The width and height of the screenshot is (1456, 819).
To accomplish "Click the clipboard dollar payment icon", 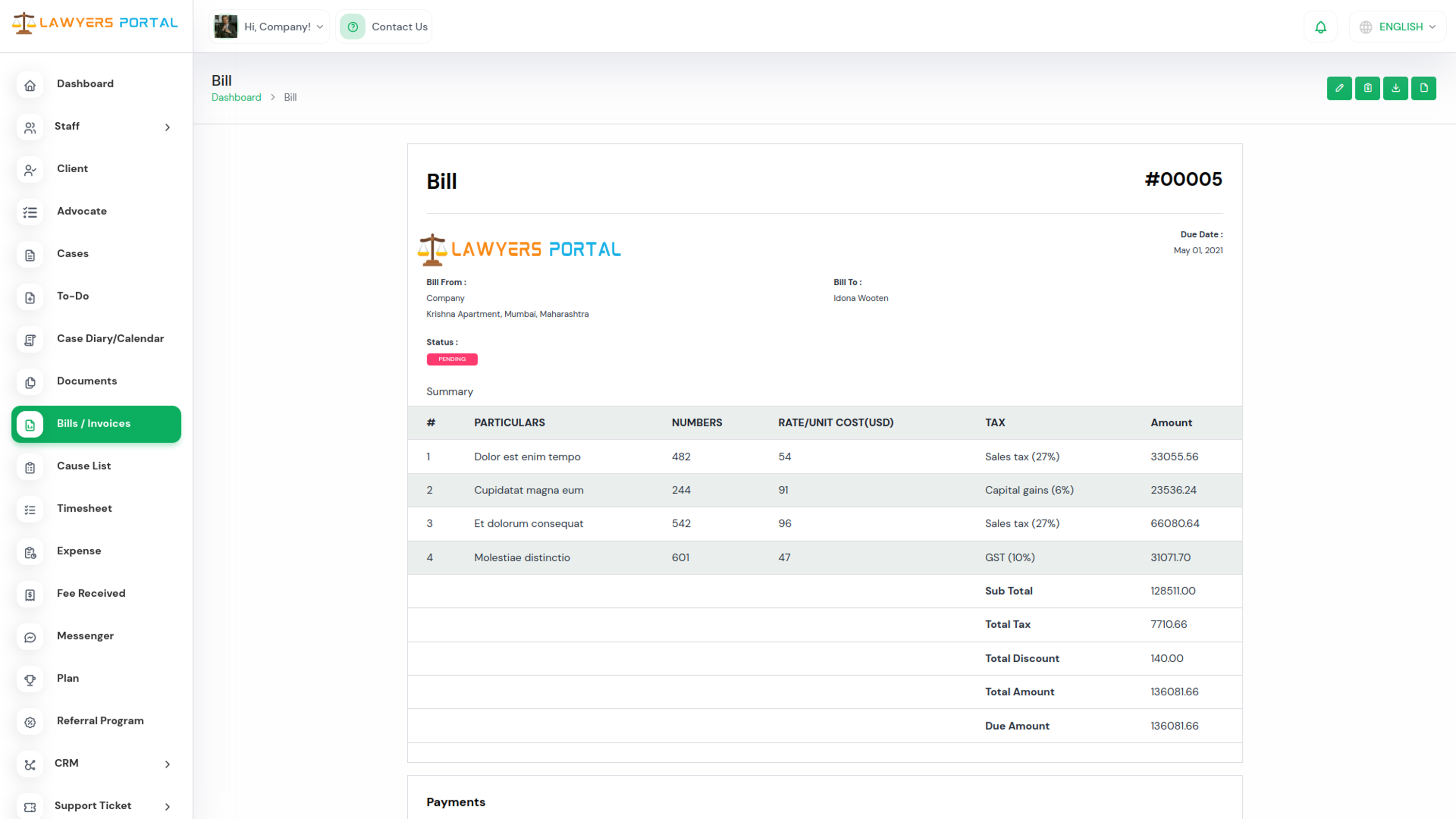I will pyautogui.click(x=1367, y=88).
